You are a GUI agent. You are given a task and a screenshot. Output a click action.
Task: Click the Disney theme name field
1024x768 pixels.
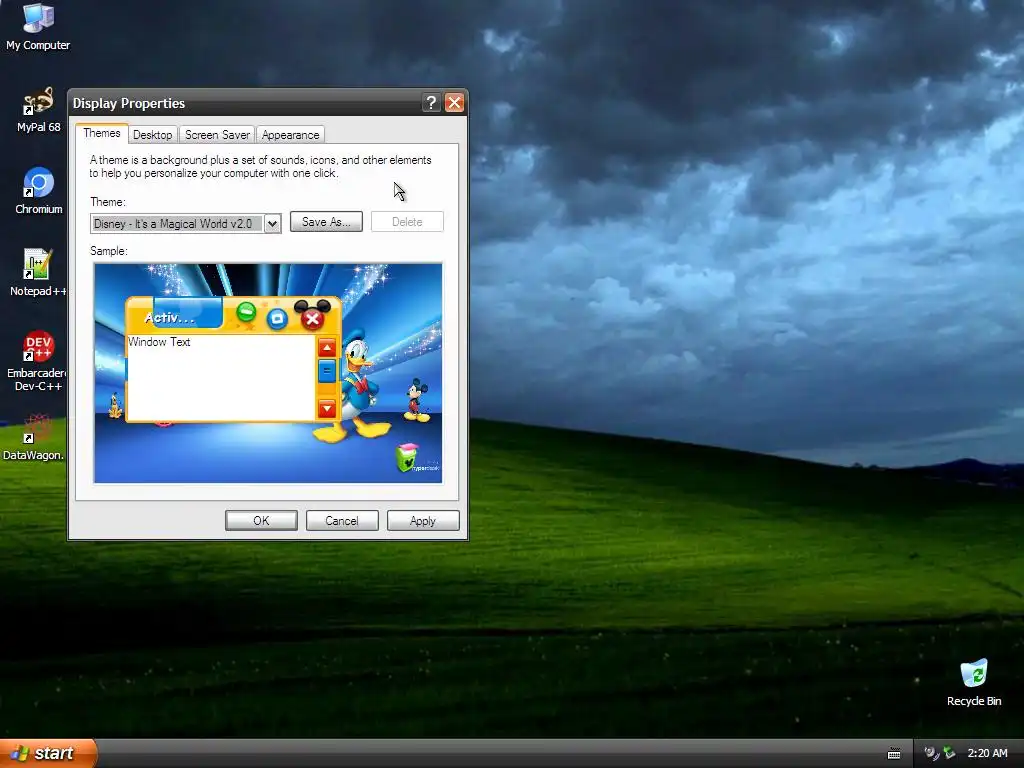tap(177, 224)
